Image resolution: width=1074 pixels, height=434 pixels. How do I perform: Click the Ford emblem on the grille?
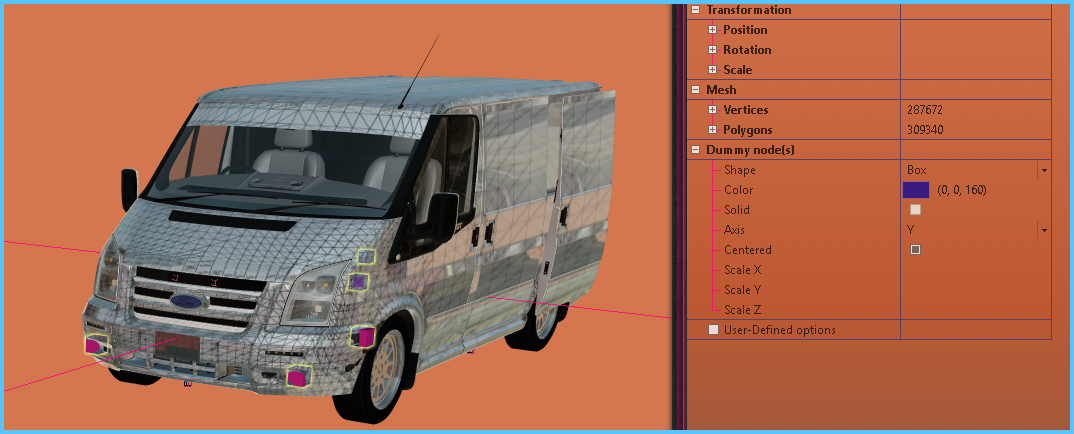pos(186,301)
